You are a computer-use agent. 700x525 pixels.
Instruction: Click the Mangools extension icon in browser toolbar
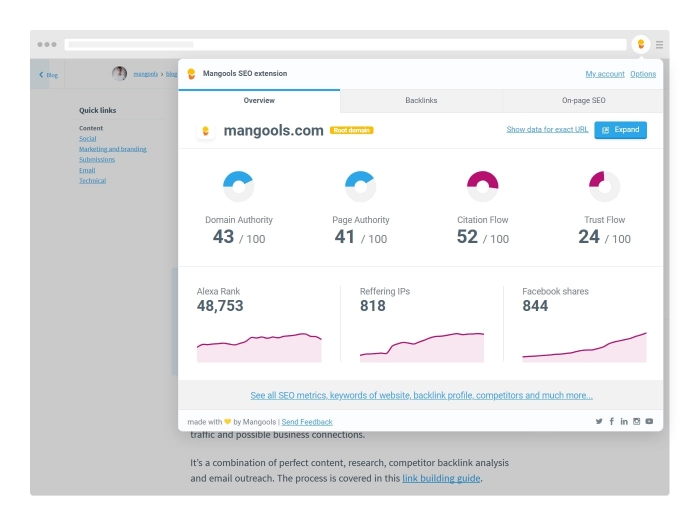pos(641,44)
